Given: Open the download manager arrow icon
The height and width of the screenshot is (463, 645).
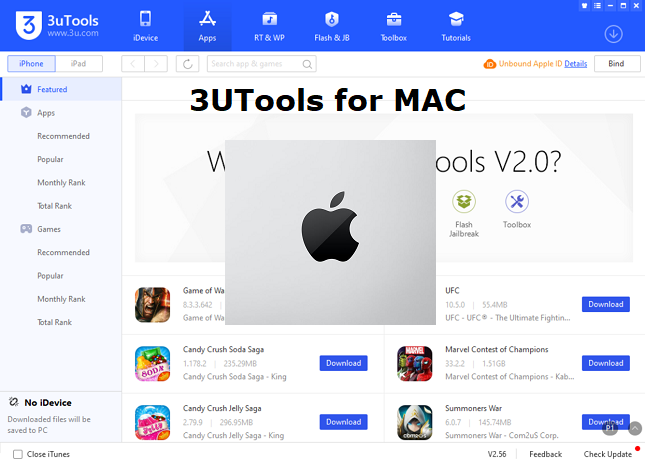Looking at the screenshot, I should (613, 34).
